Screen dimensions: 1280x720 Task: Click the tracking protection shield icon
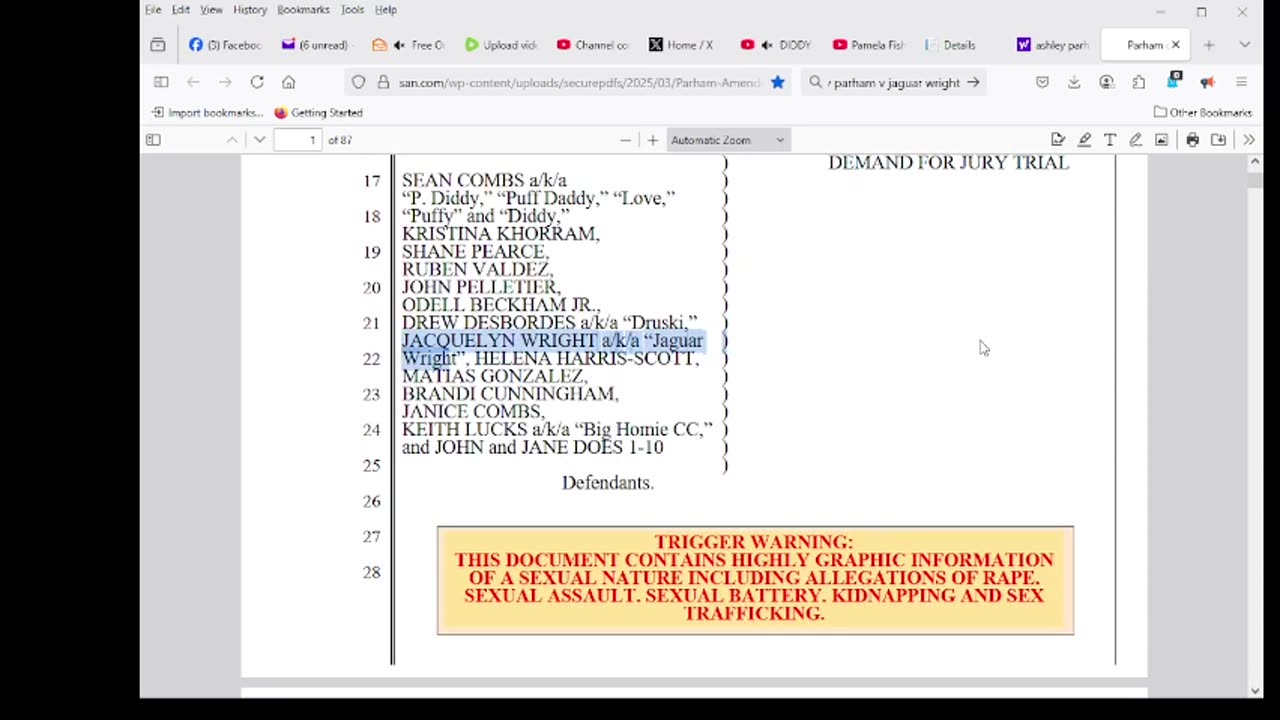(x=358, y=82)
